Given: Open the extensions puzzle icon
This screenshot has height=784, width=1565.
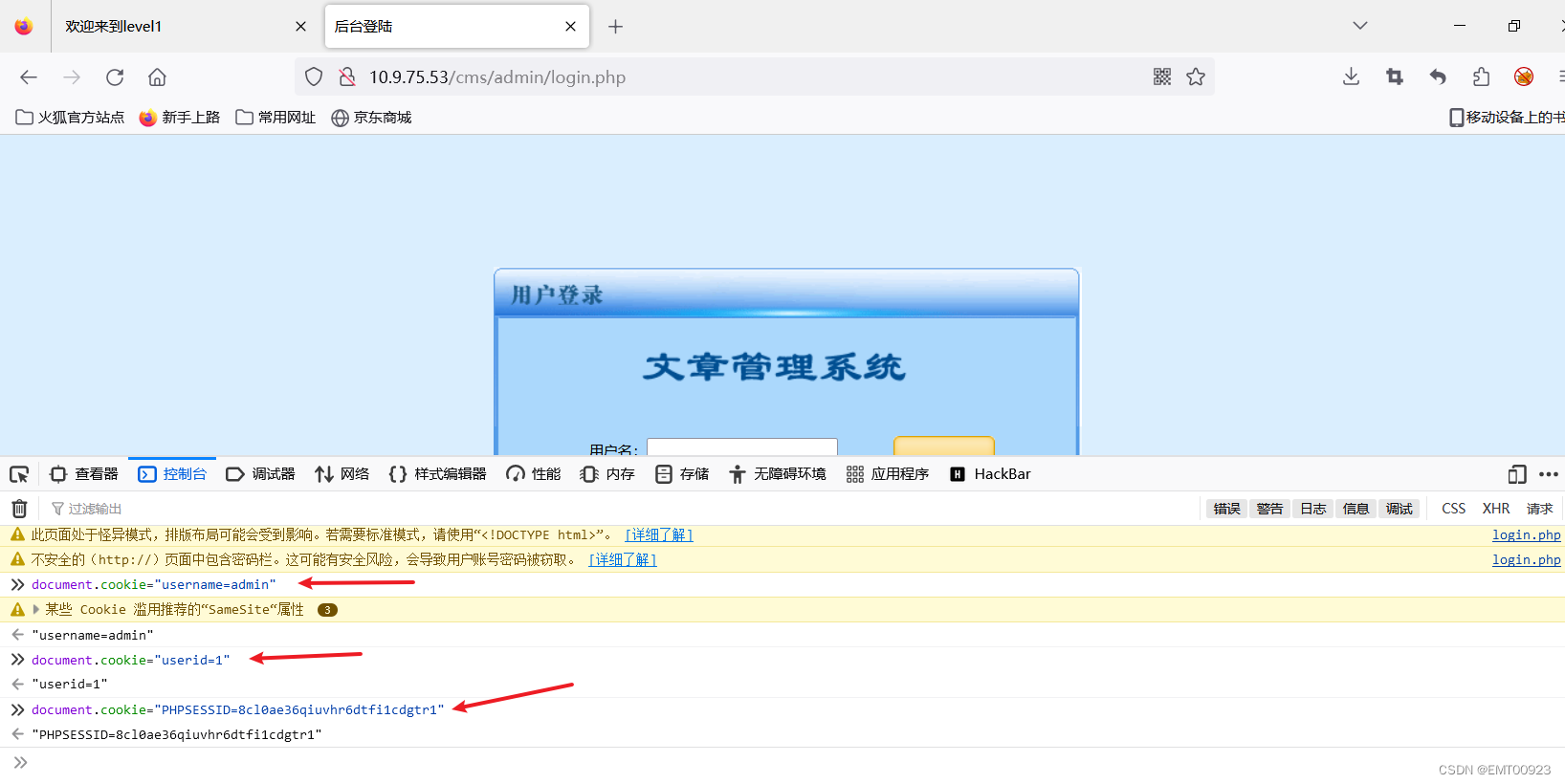Looking at the screenshot, I should (x=1481, y=77).
